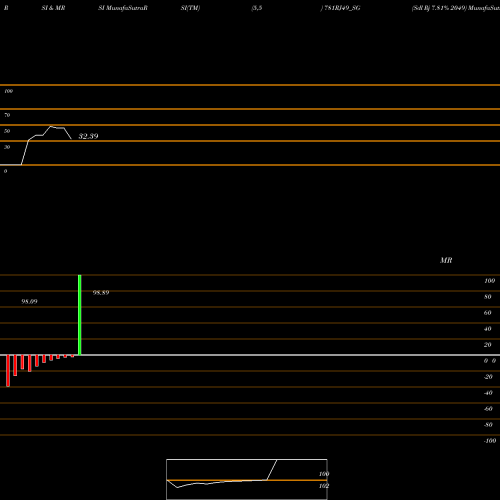Click the header '(Sdl Rj 7.81% 2049)' text
This screenshot has width=500, height=500.
(439, 8)
